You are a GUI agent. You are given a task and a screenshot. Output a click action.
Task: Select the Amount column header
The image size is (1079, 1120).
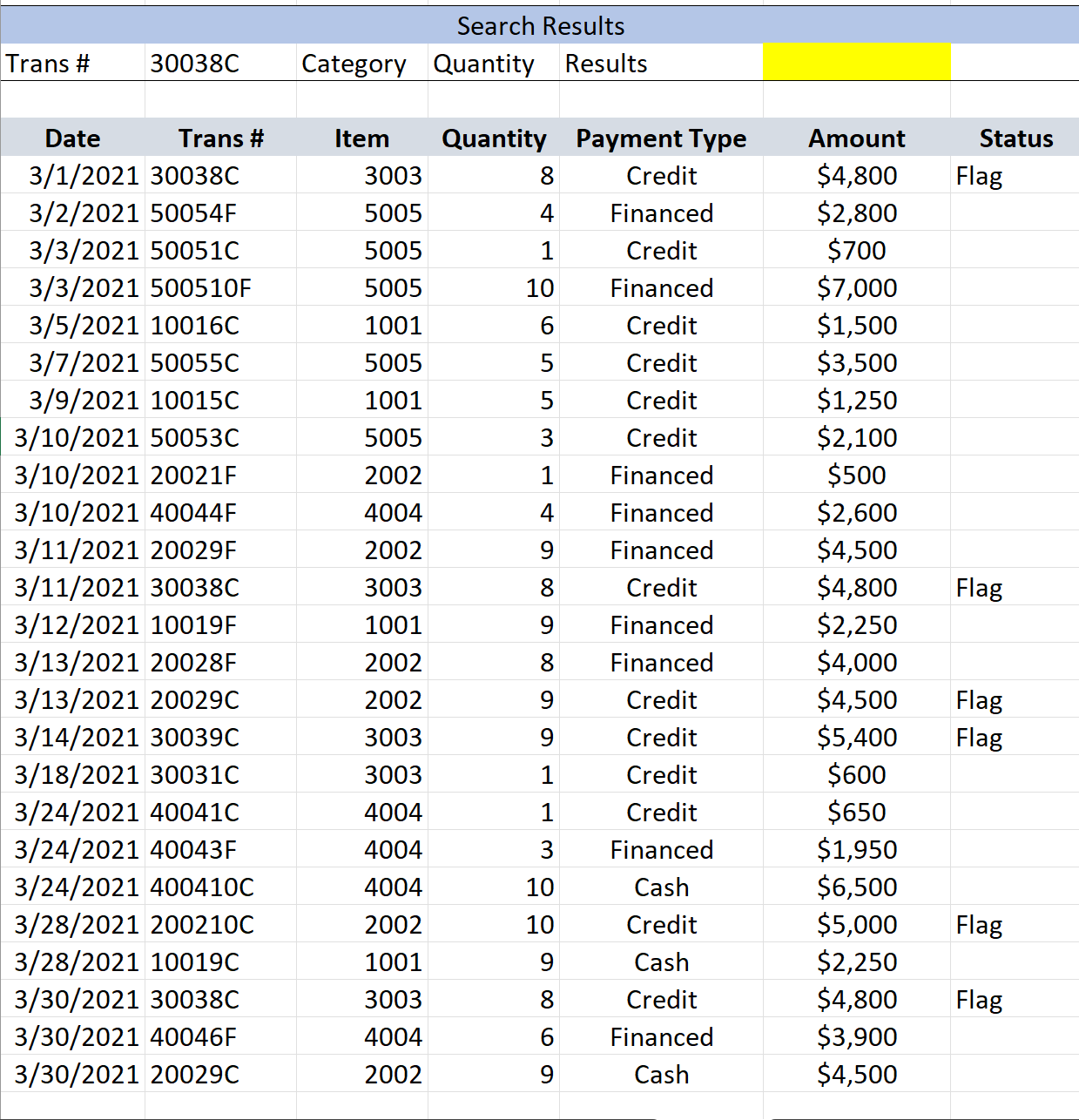click(857, 138)
